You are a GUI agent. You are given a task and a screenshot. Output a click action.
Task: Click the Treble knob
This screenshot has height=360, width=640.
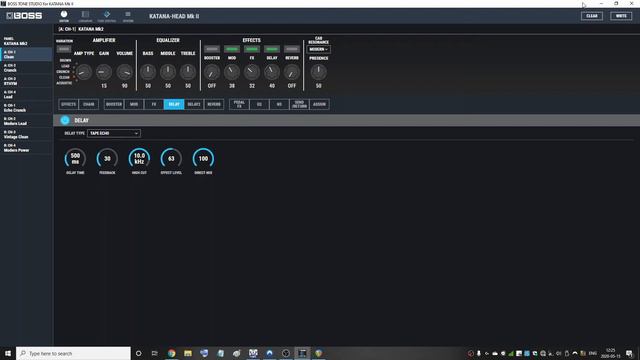point(188,72)
